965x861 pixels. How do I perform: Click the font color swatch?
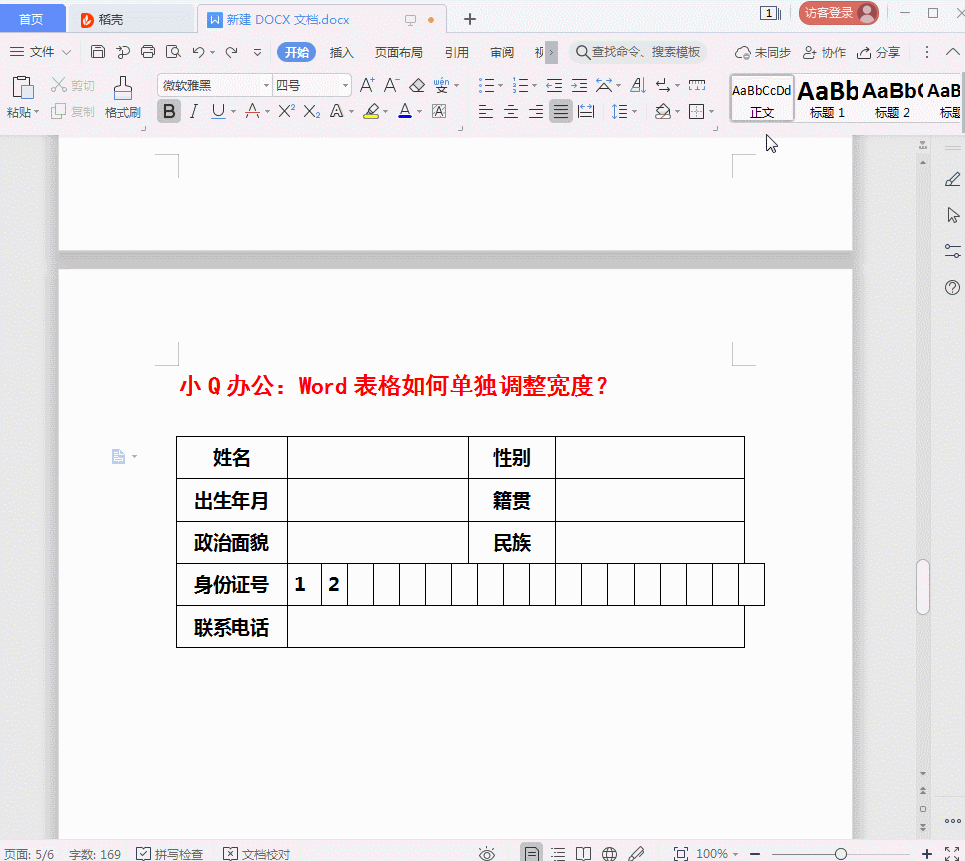point(404,111)
